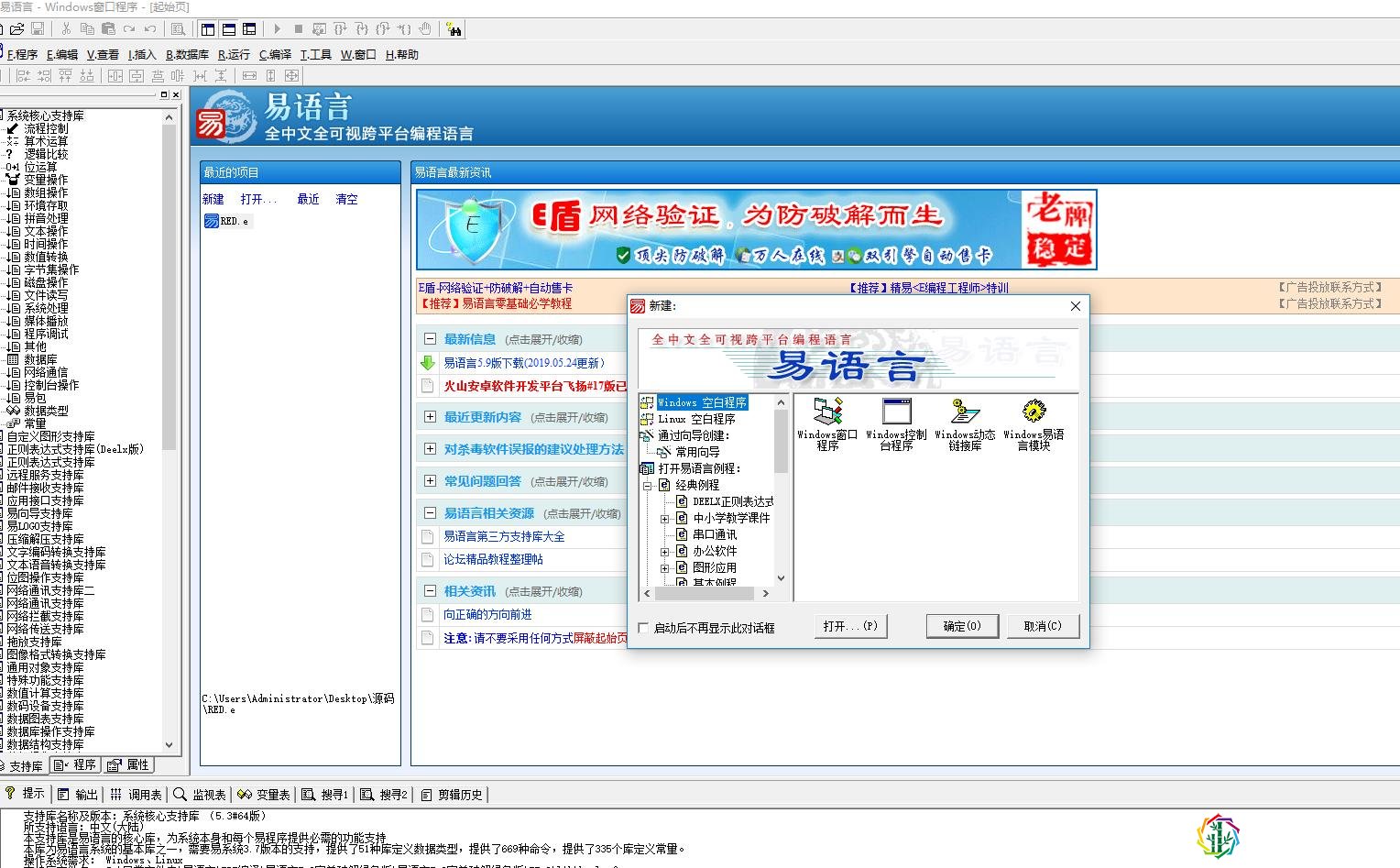Open the 剪辑历史 bottom tab
Viewport: 1400px width, 868px height.
(x=452, y=795)
